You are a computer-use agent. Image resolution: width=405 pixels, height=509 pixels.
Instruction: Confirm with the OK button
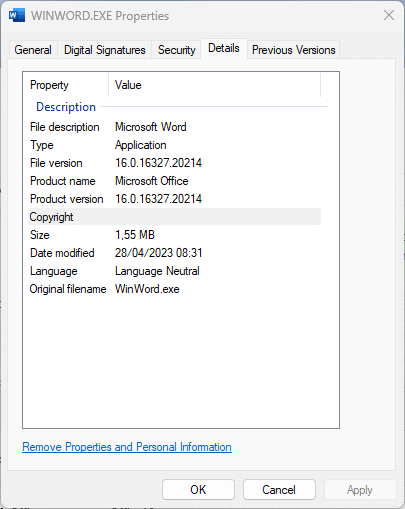[198, 490]
